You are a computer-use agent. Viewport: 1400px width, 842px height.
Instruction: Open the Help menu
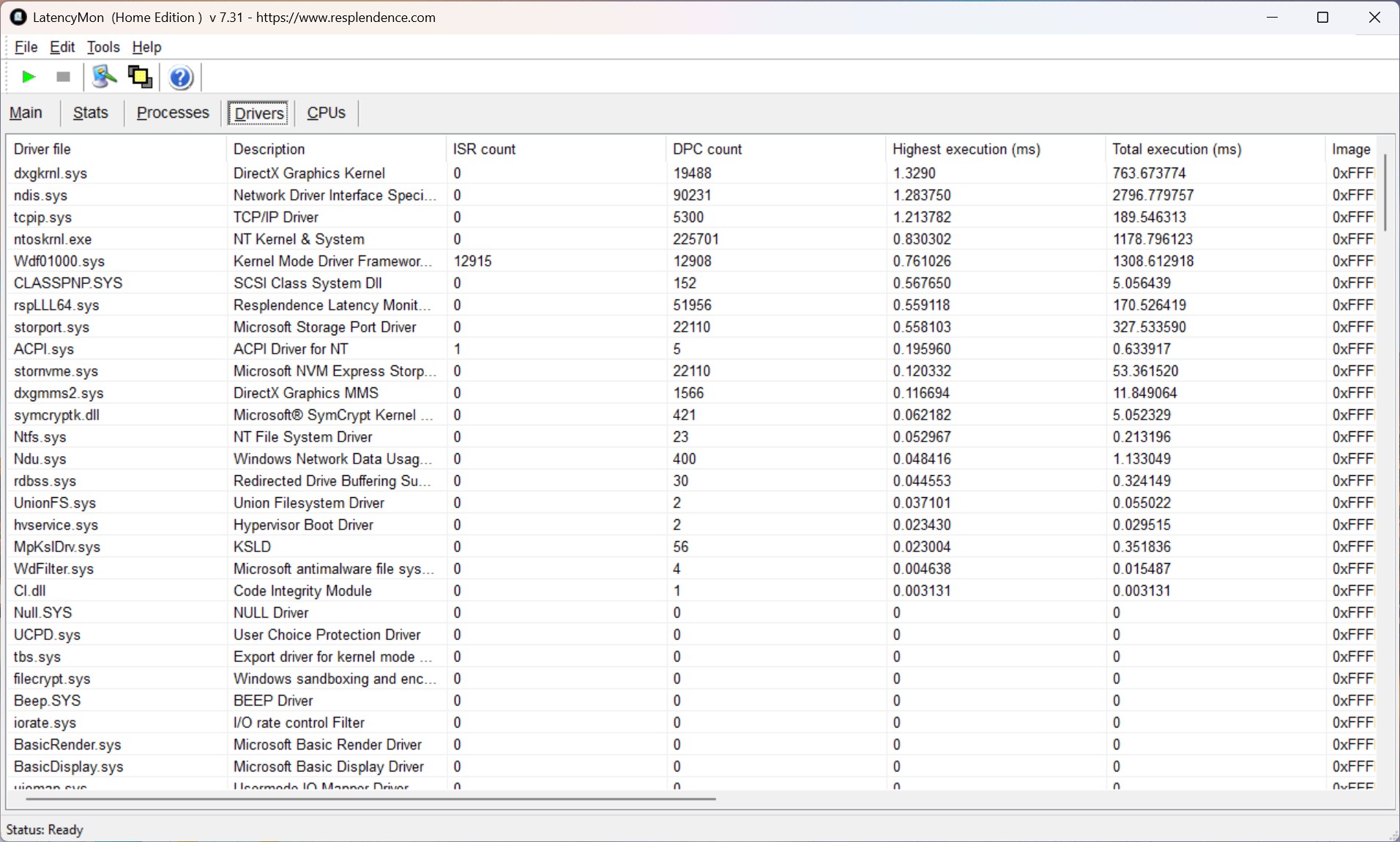146,47
